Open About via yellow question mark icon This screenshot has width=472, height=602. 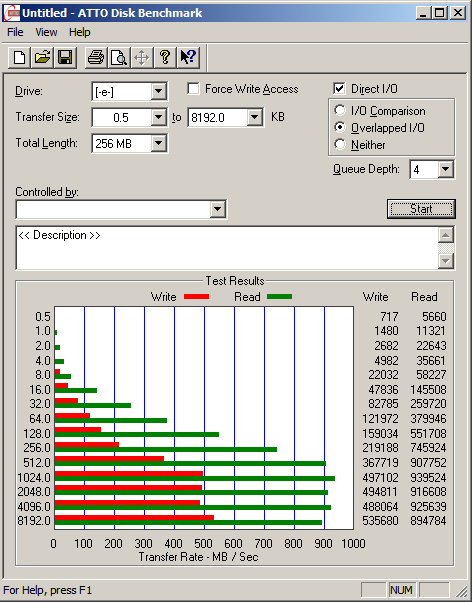point(165,58)
